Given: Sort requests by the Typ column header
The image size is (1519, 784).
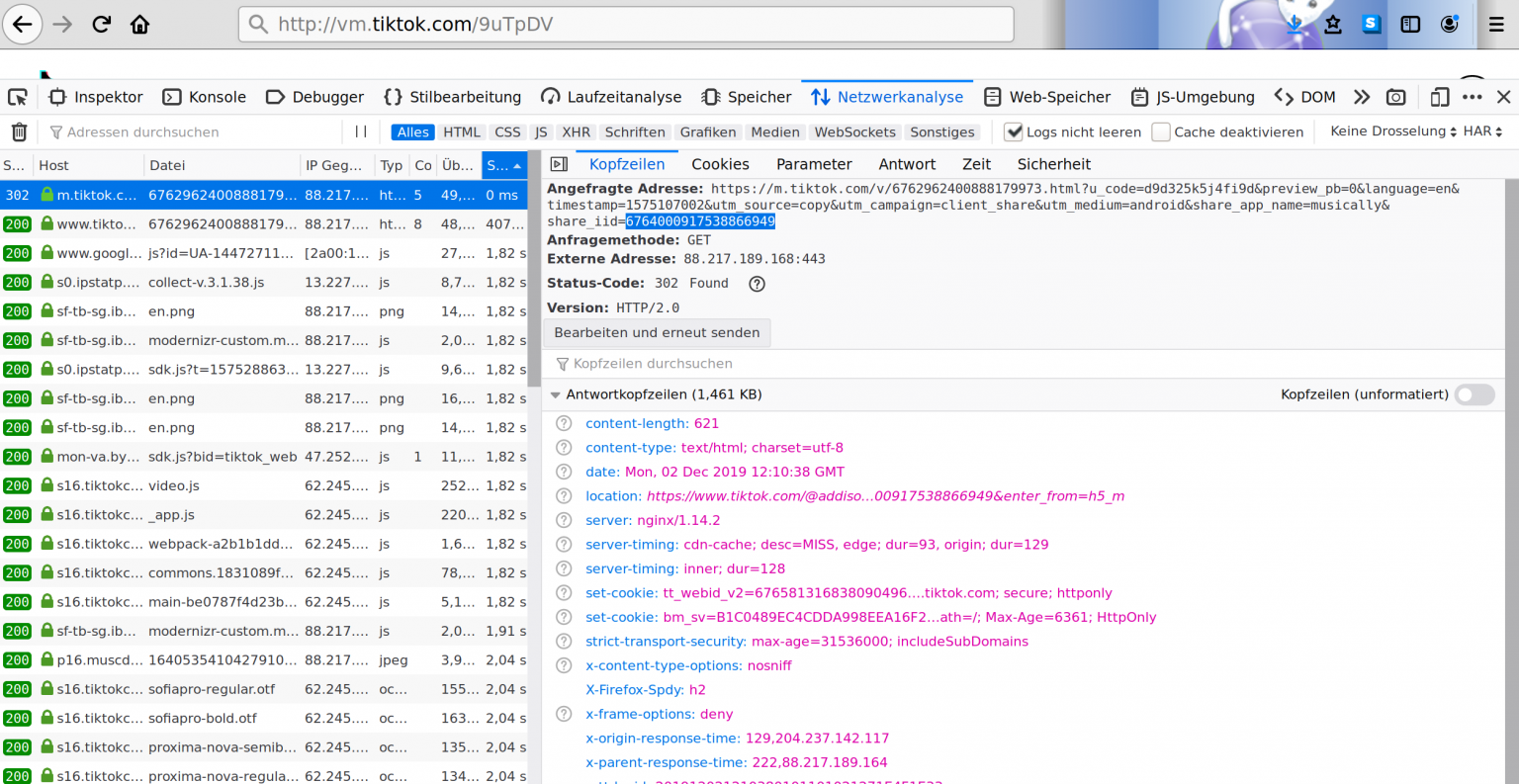Looking at the screenshot, I should point(392,165).
